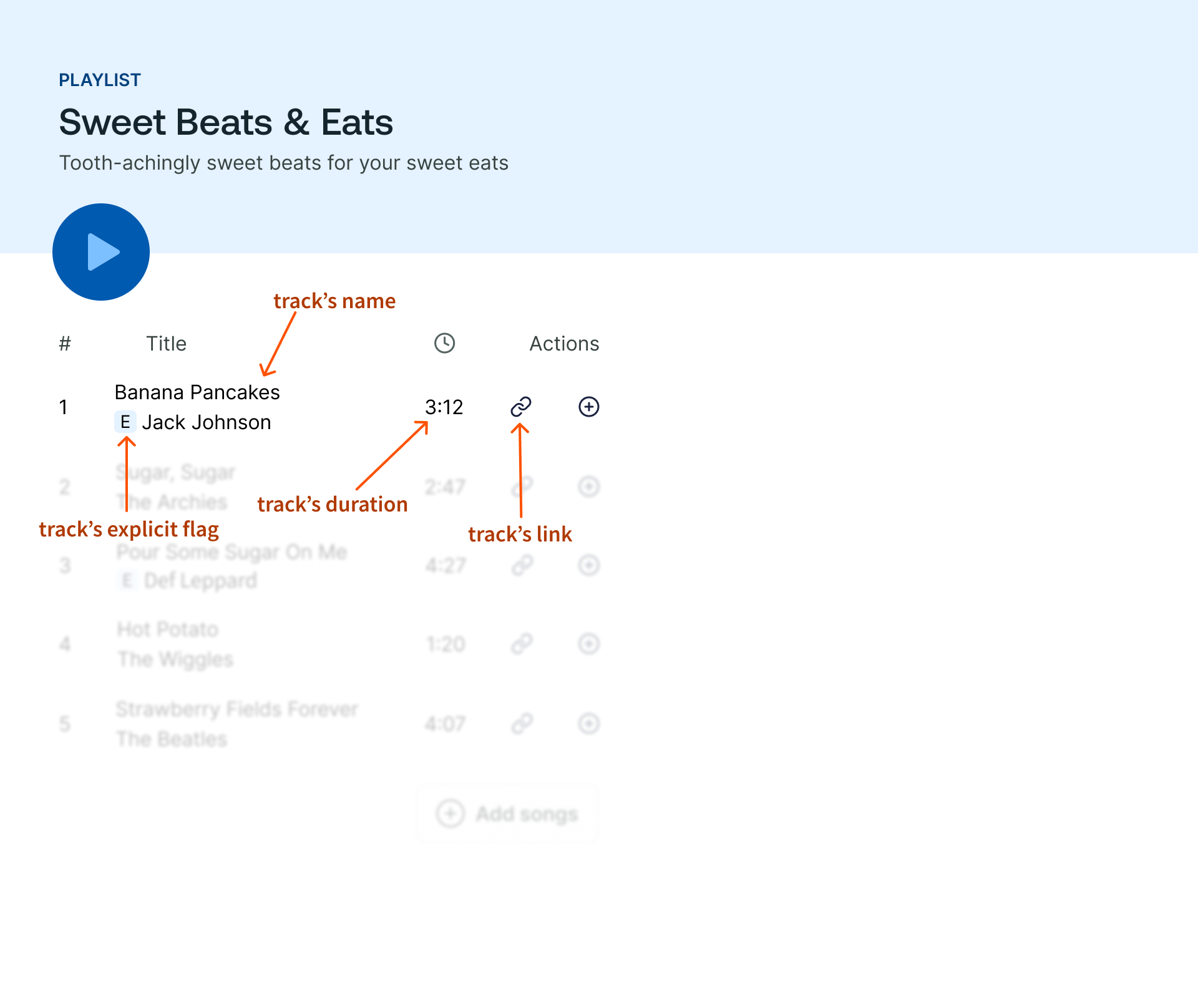Screen dimensions: 1198x1008
Task: Add Banana Pancakes using plus icon
Action: [589, 407]
